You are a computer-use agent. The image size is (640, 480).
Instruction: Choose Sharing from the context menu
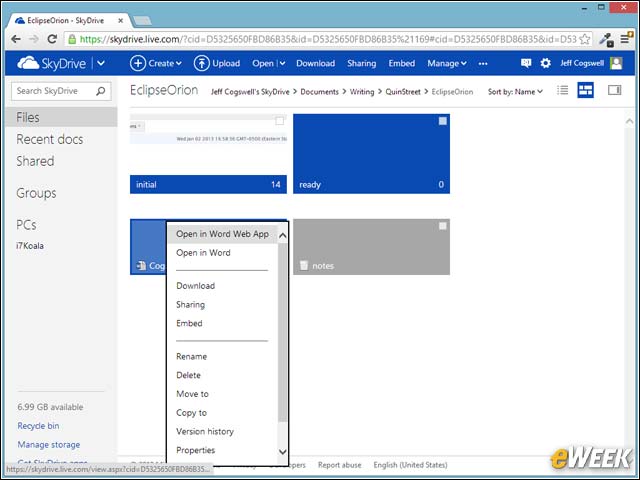point(191,304)
